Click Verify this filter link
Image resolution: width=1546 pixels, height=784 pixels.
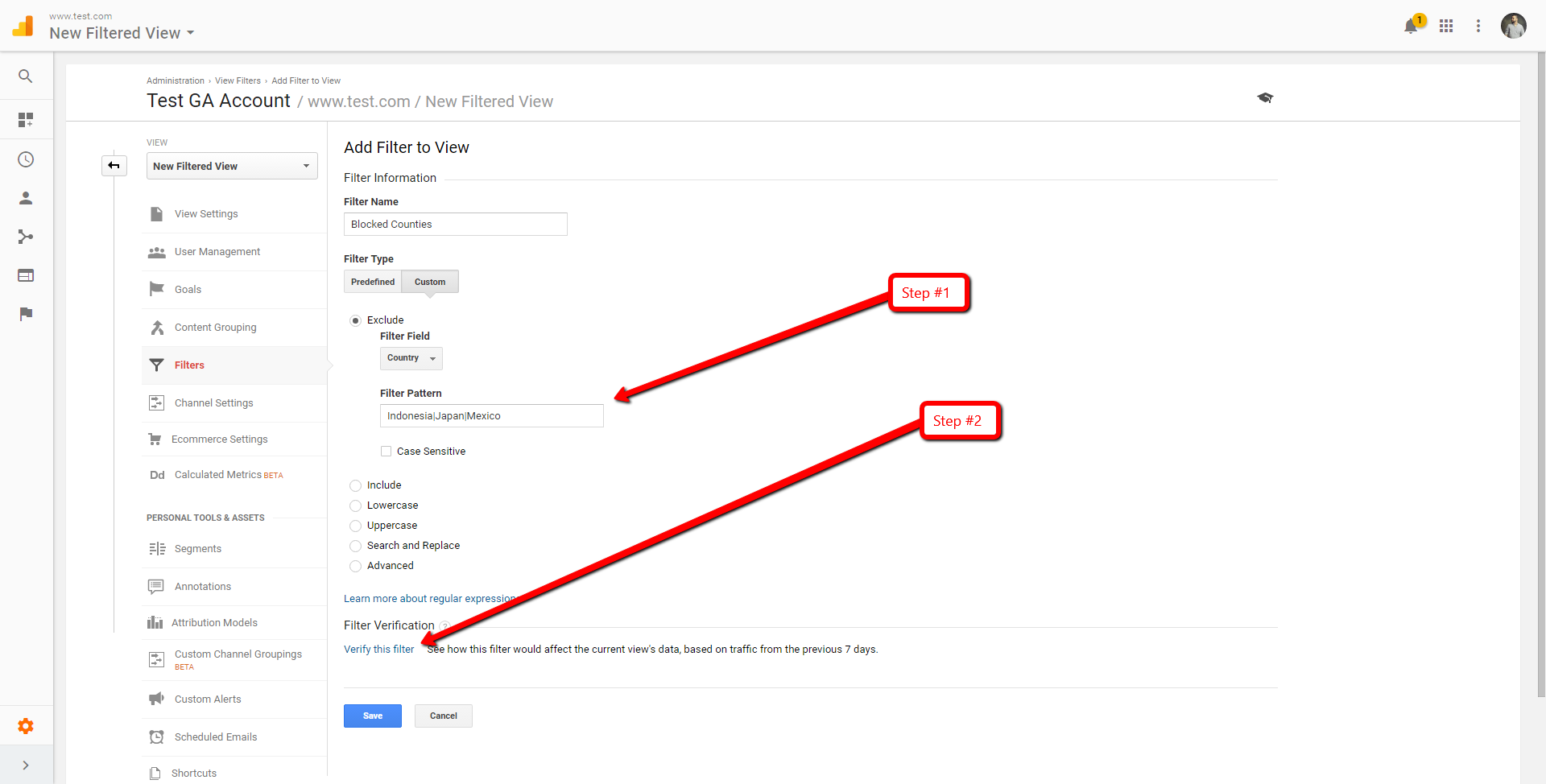379,650
